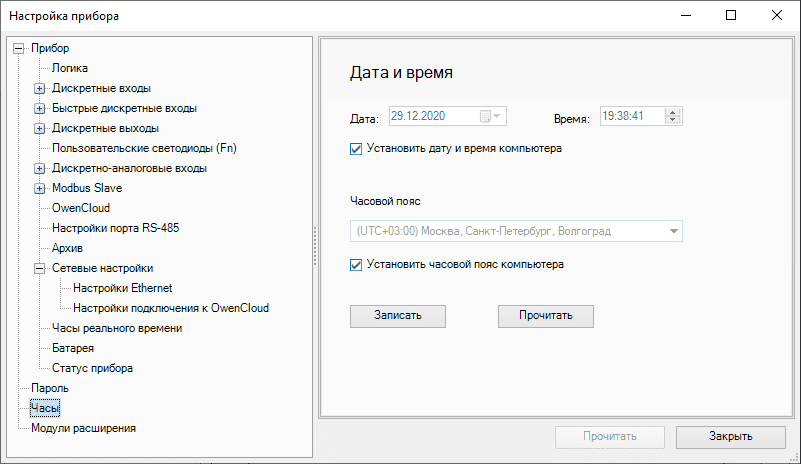Open the time zone dropdown list

[674, 232]
